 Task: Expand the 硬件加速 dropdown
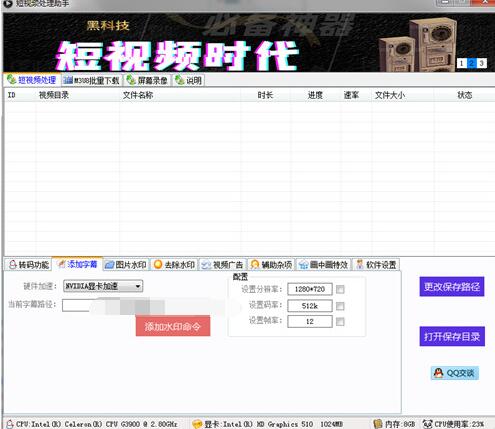(138, 286)
